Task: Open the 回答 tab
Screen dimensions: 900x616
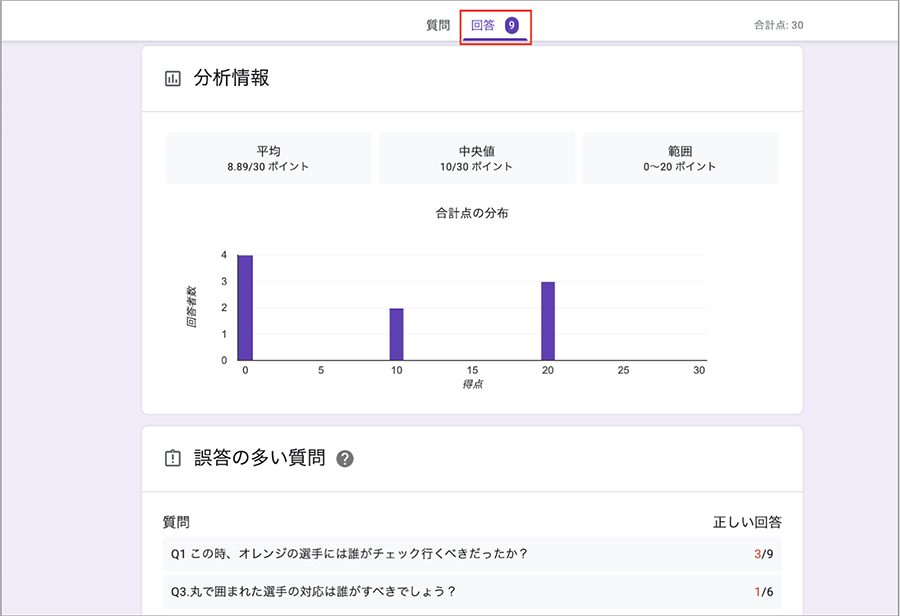Action: click(x=482, y=25)
